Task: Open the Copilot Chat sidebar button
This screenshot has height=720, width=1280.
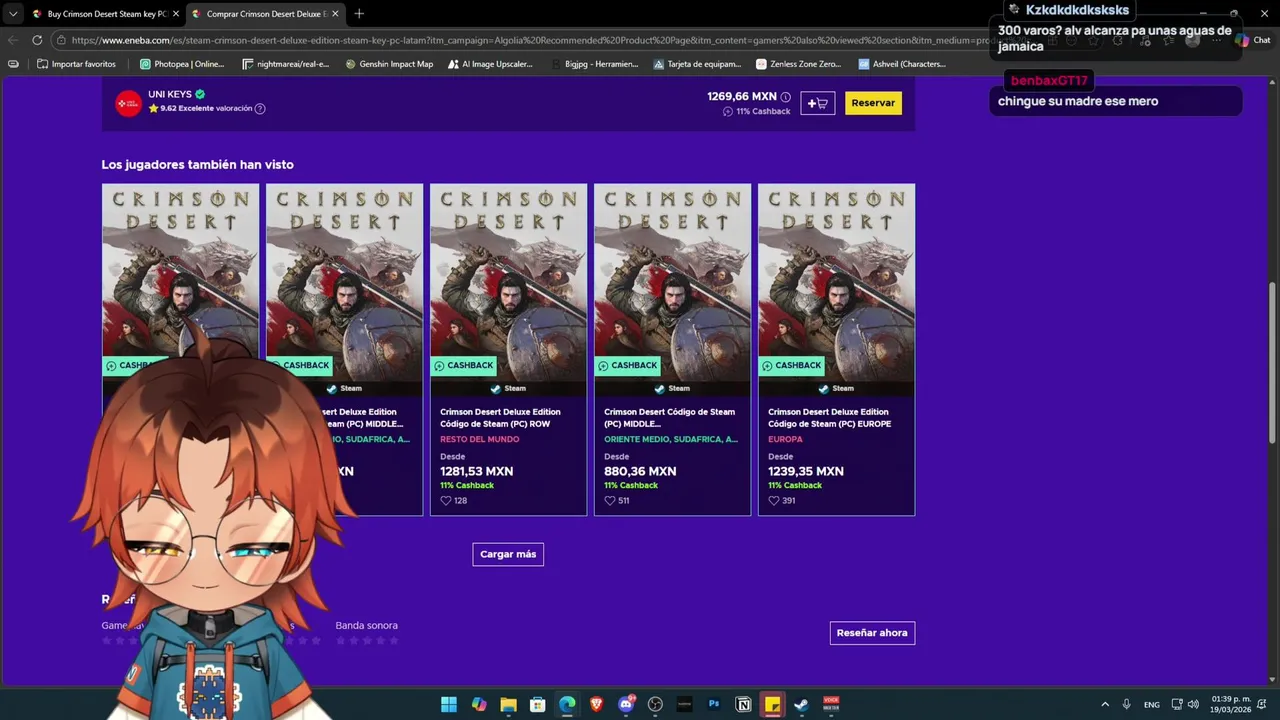Action: pos(1253,40)
